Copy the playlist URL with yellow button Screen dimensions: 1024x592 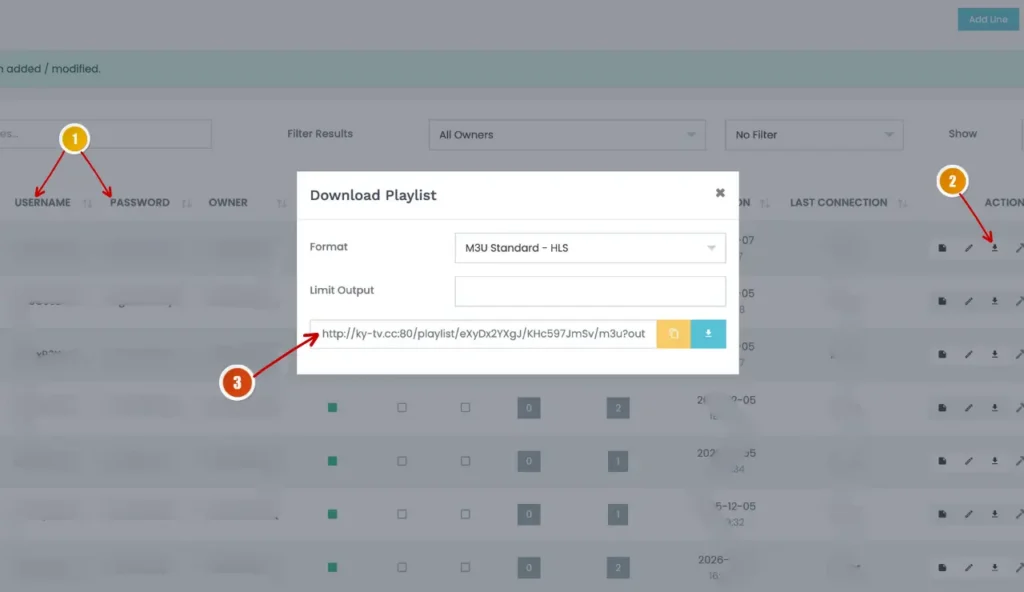(673, 334)
